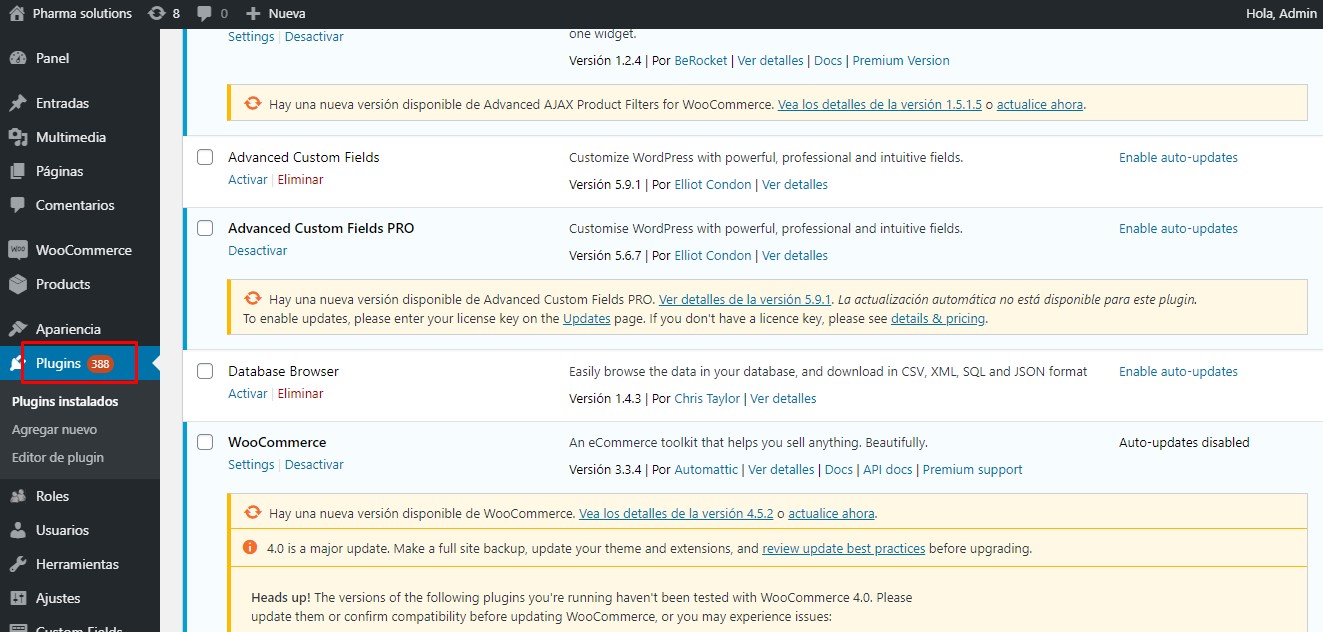Click update icon in Advanced Custom Fields PRO notice
The image size is (1323, 632).
[x=253, y=298]
